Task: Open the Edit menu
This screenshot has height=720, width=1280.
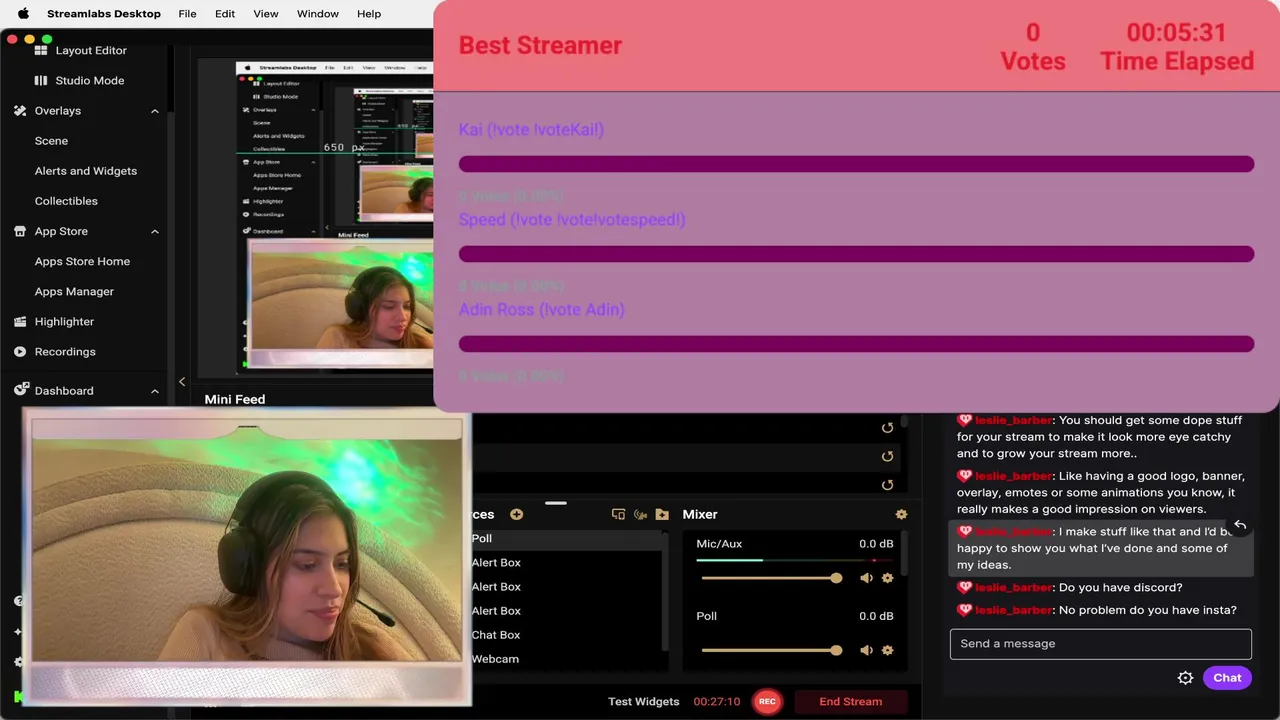Action: pyautogui.click(x=225, y=14)
